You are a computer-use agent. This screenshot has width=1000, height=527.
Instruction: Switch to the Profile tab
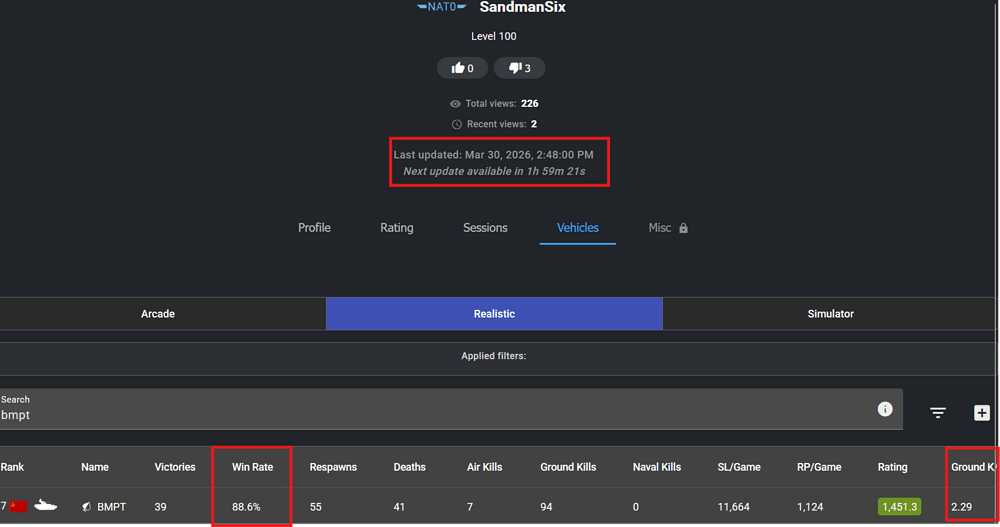pos(314,228)
